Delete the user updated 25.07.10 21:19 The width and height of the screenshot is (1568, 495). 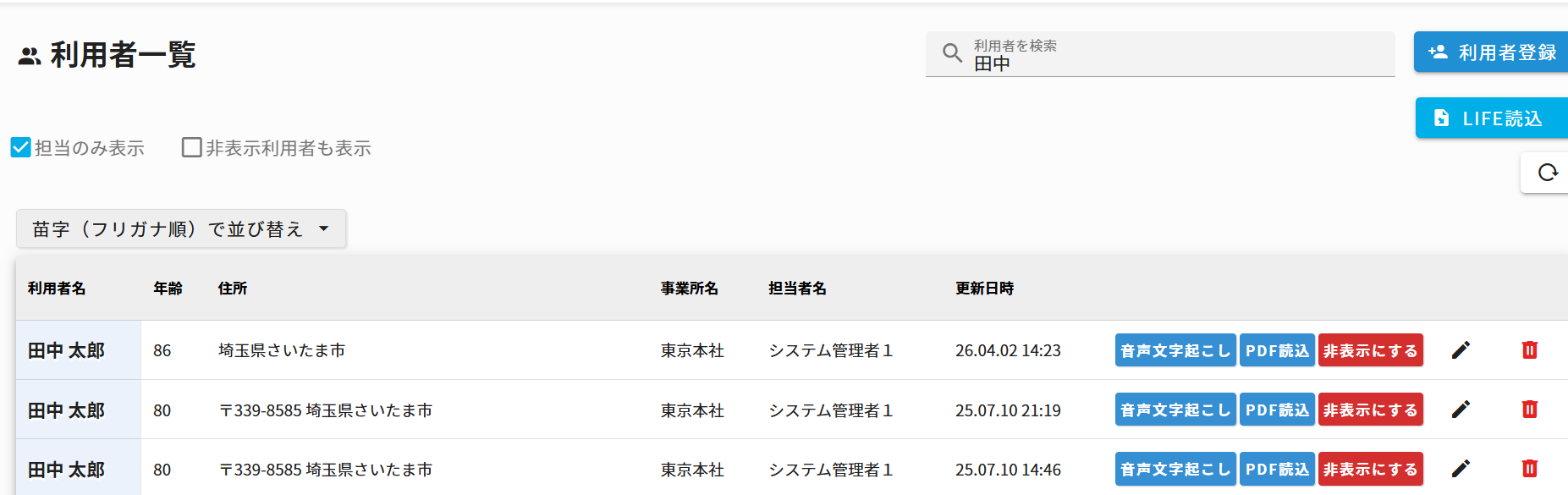coord(1529,410)
